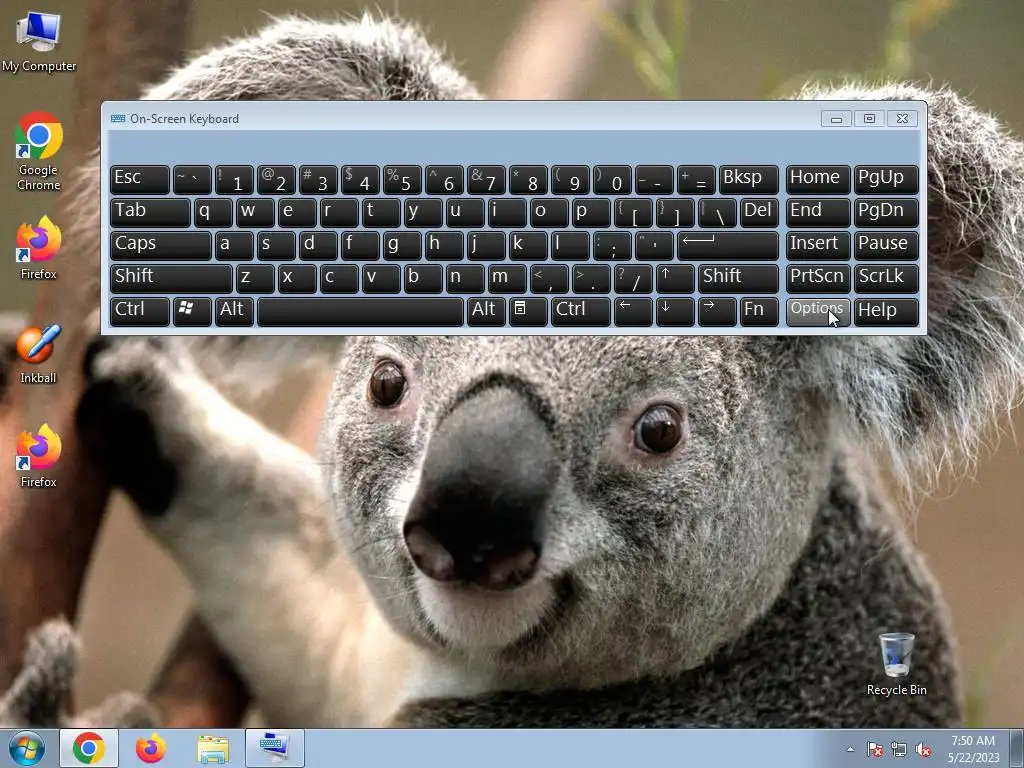
Task: Click the space bar key
Action: [360, 312]
